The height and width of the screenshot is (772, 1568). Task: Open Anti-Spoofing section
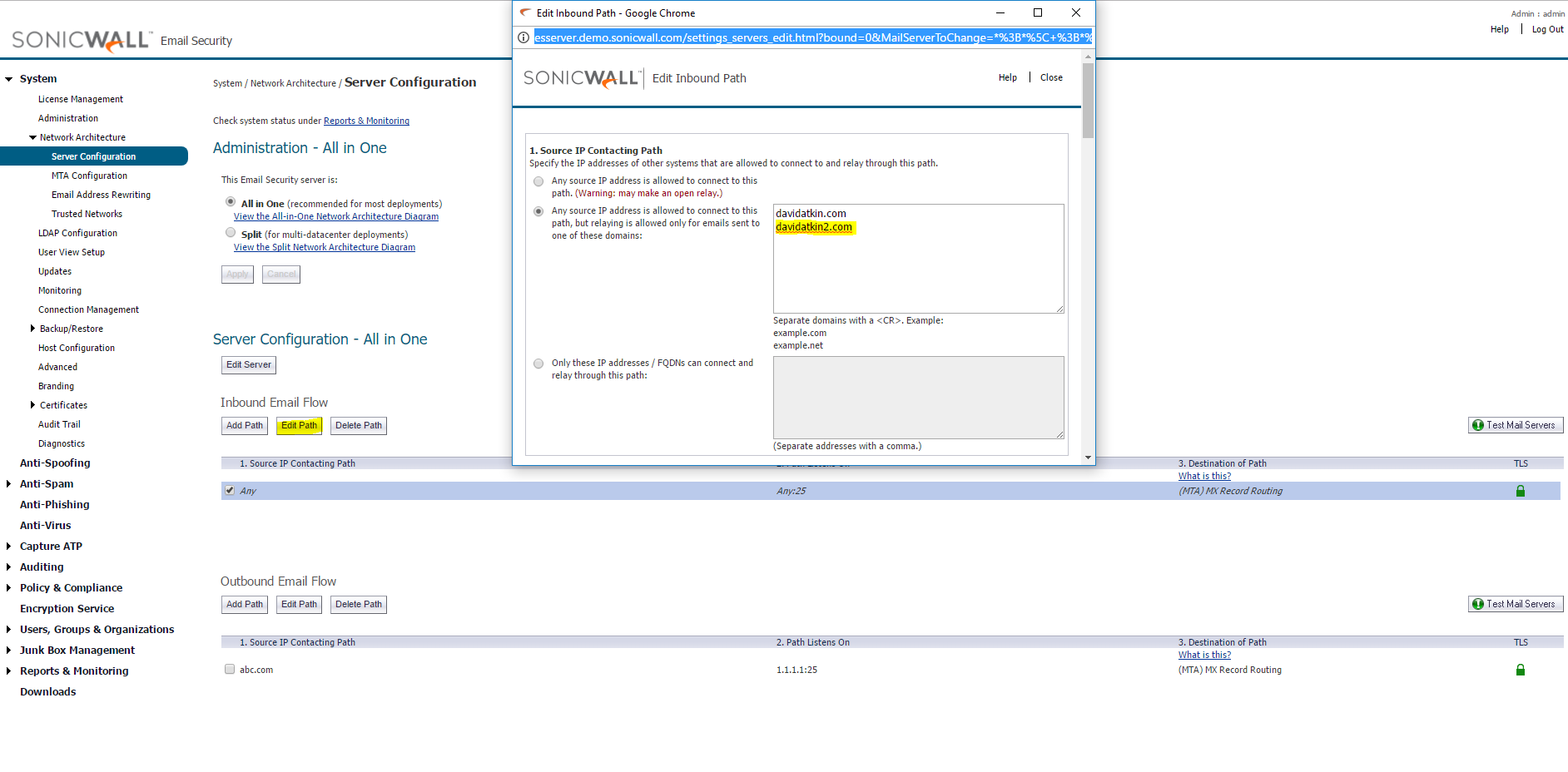click(55, 463)
